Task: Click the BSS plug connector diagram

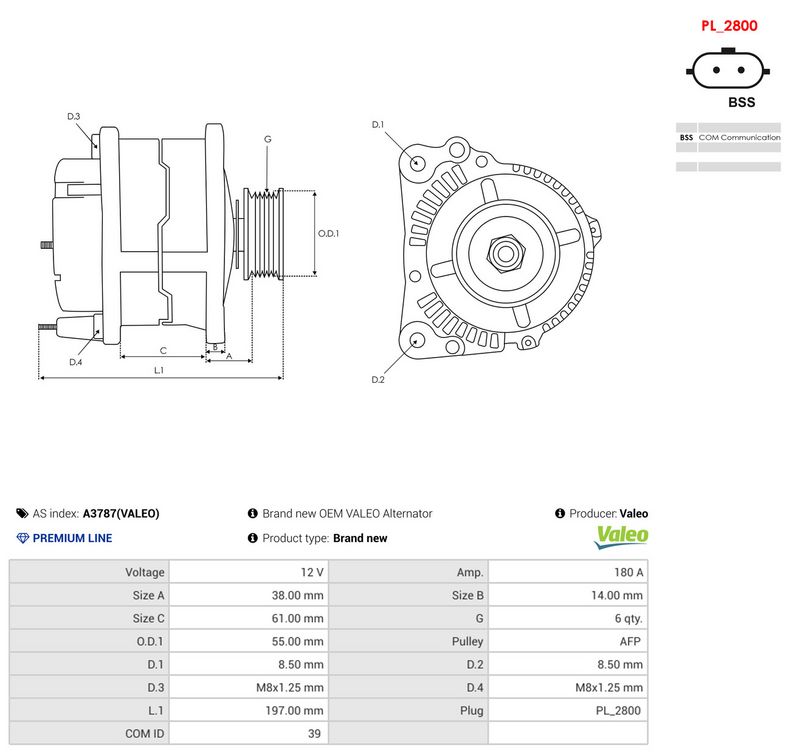Action: pos(728,69)
